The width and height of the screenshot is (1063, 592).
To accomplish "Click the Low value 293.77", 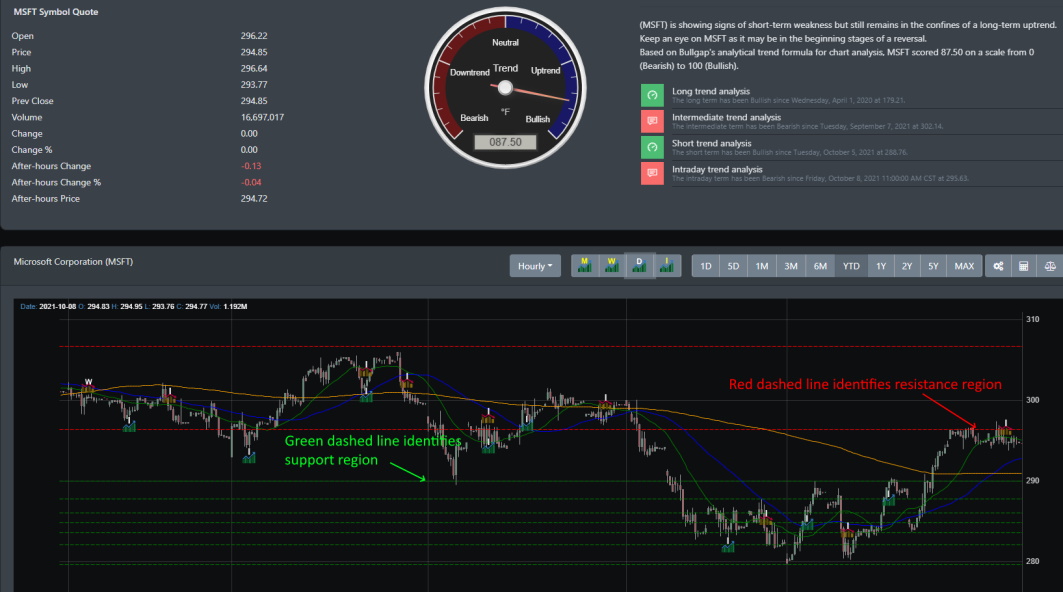I will [254, 84].
